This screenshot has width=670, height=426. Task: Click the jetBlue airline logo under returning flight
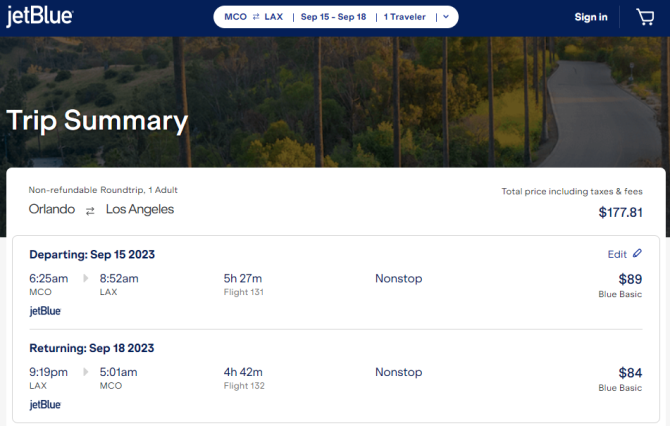tap(45, 405)
